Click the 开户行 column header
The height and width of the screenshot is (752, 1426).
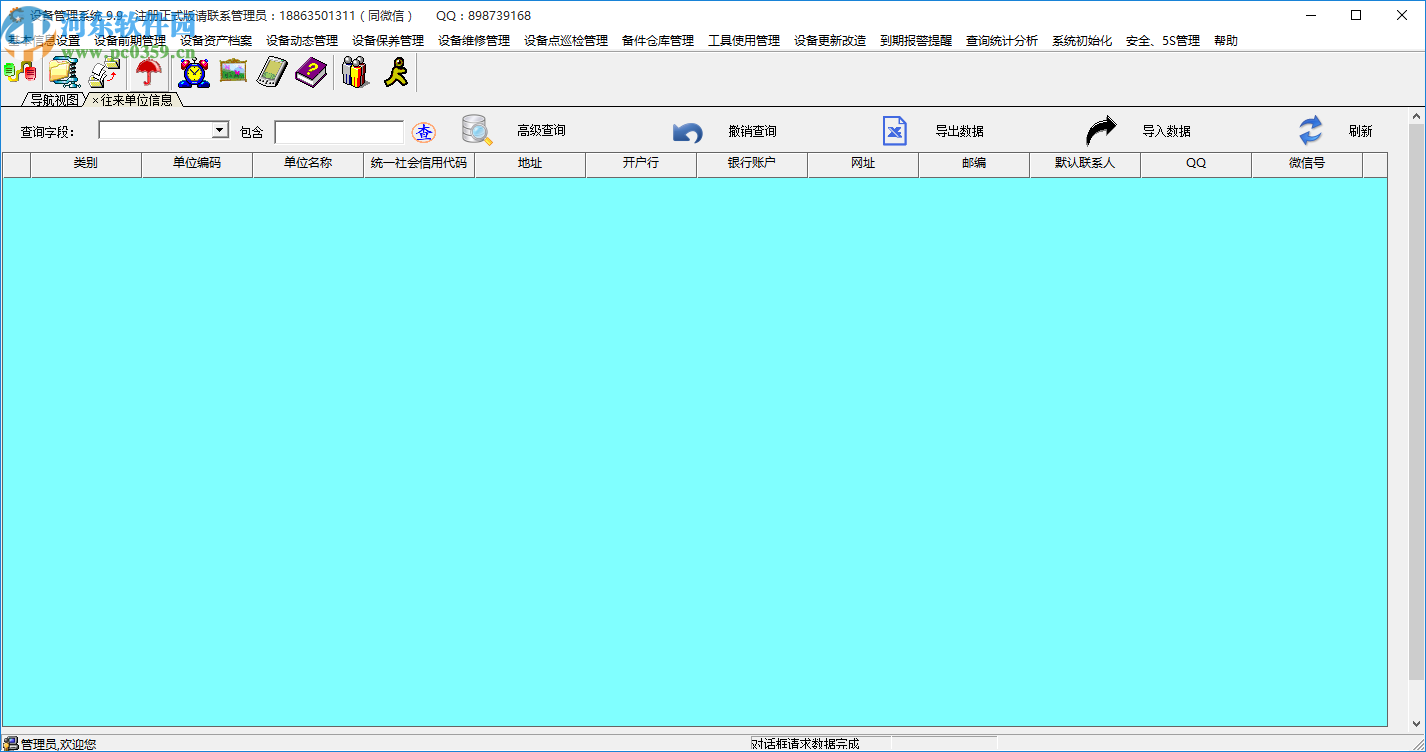point(641,164)
